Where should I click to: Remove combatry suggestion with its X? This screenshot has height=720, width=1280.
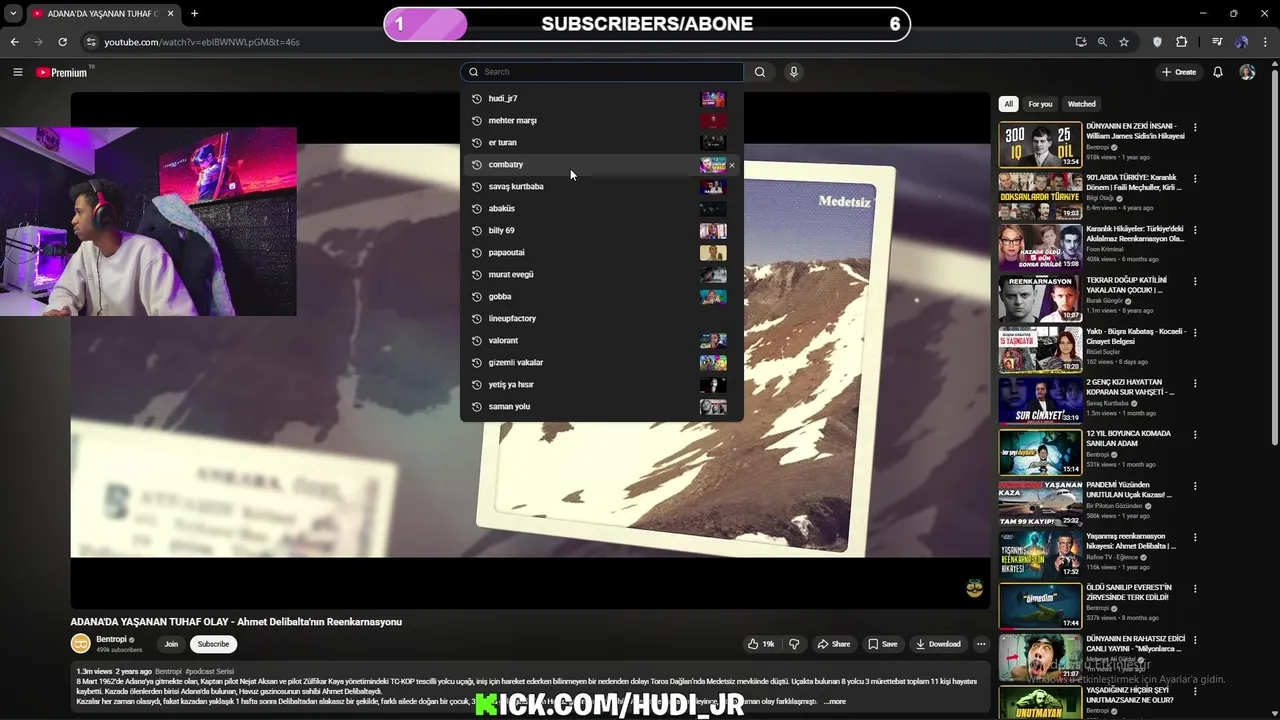pyautogui.click(x=732, y=165)
